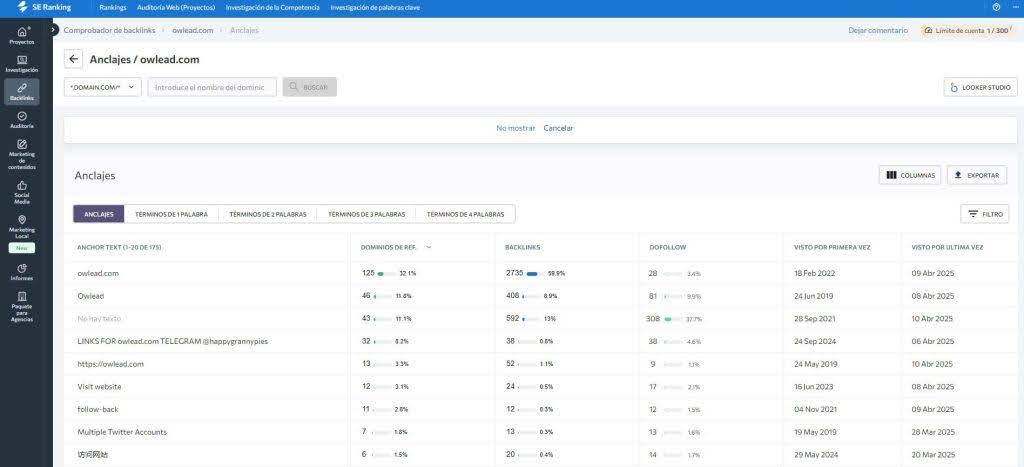The width and height of the screenshot is (1024, 467).
Task: Click the 32.1% referring domains bar
Action: (x=386, y=274)
